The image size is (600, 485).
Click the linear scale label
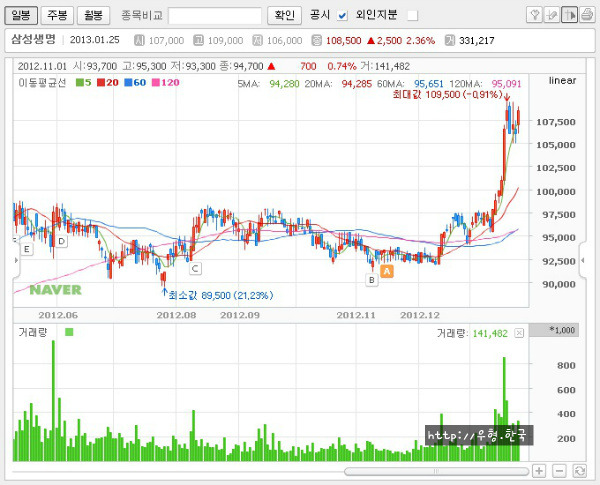coord(562,80)
